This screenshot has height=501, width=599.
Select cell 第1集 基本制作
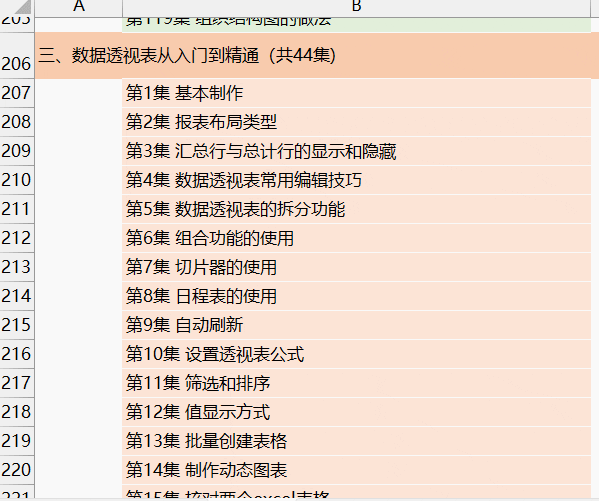coord(356,93)
